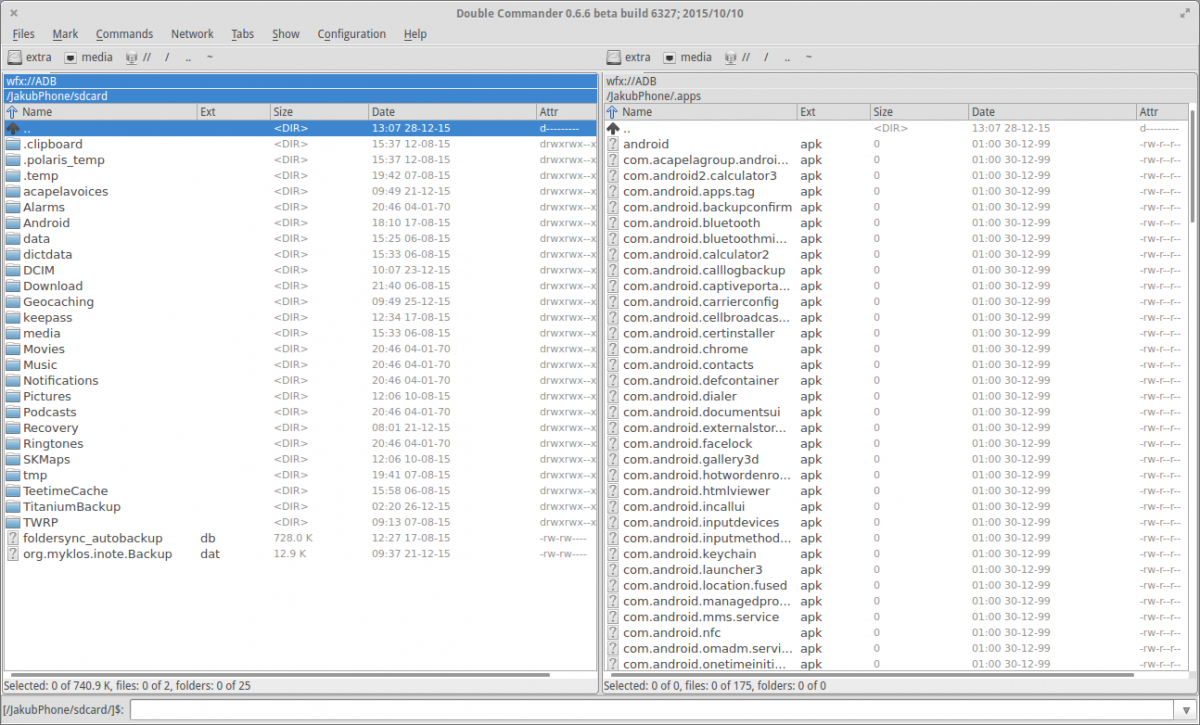The image size is (1200, 725).
Task: Click the TitaniumBackup folder icon
Action: coord(13,507)
